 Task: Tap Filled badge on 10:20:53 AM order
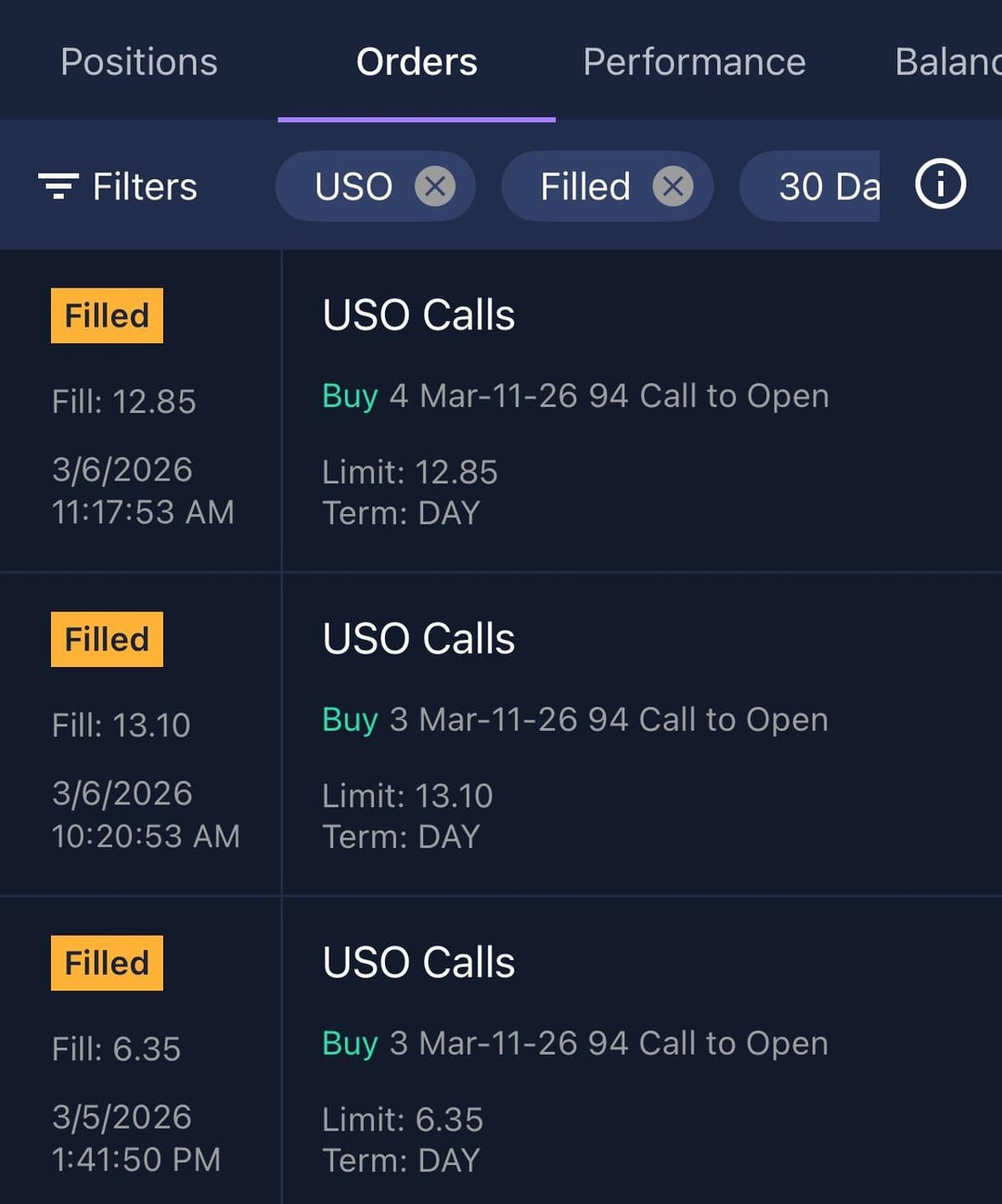tap(107, 639)
